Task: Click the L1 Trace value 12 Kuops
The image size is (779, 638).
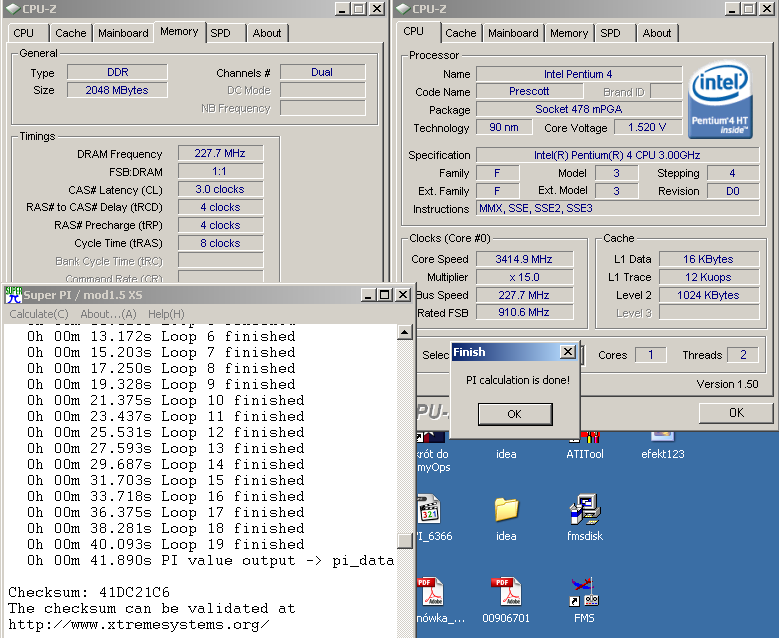Action: click(709, 277)
